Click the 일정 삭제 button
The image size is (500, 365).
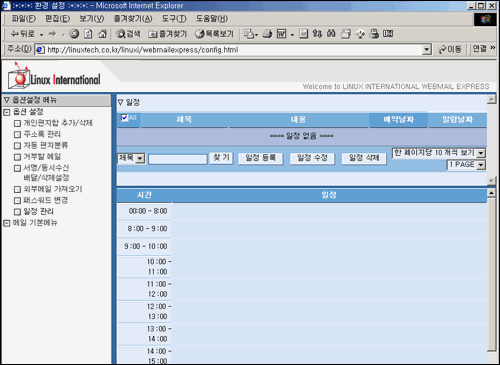point(364,158)
